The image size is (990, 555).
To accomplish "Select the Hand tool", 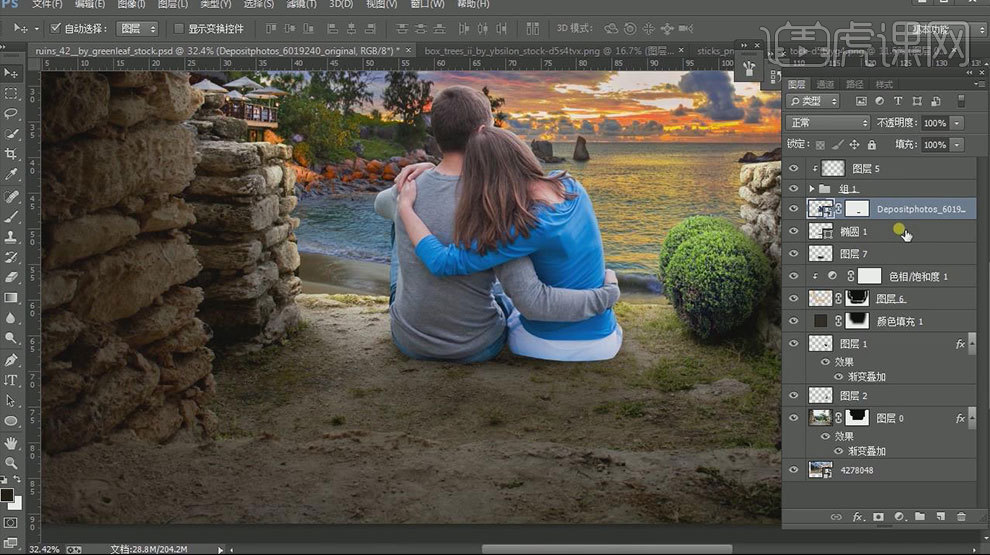I will click(x=11, y=443).
